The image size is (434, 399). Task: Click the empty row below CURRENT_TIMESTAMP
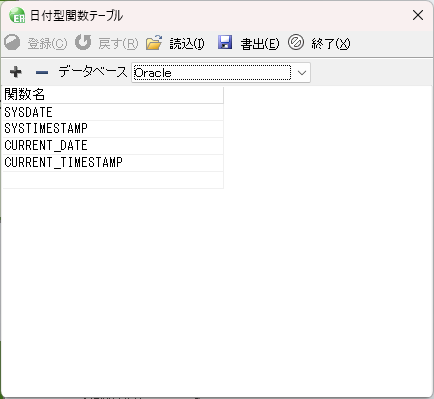(113, 180)
